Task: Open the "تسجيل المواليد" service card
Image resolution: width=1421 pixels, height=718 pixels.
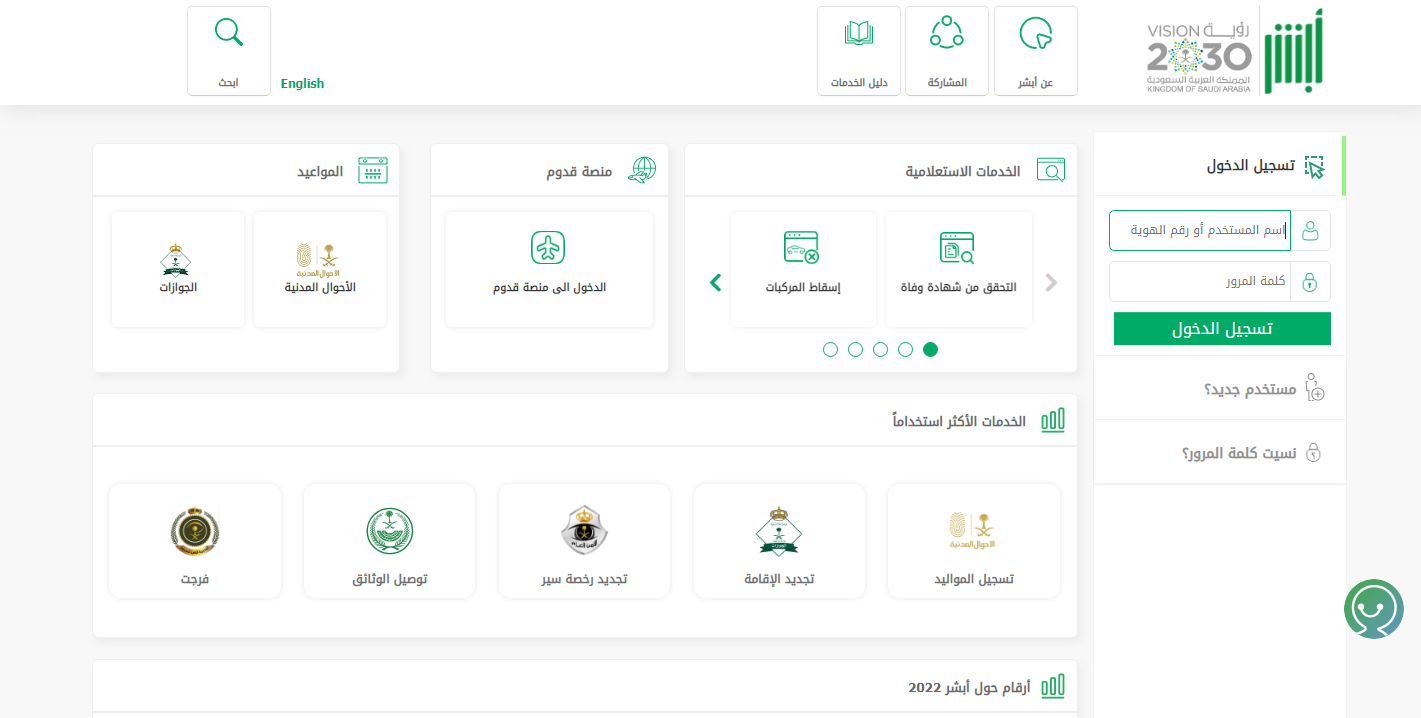Action: pos(973,541)
